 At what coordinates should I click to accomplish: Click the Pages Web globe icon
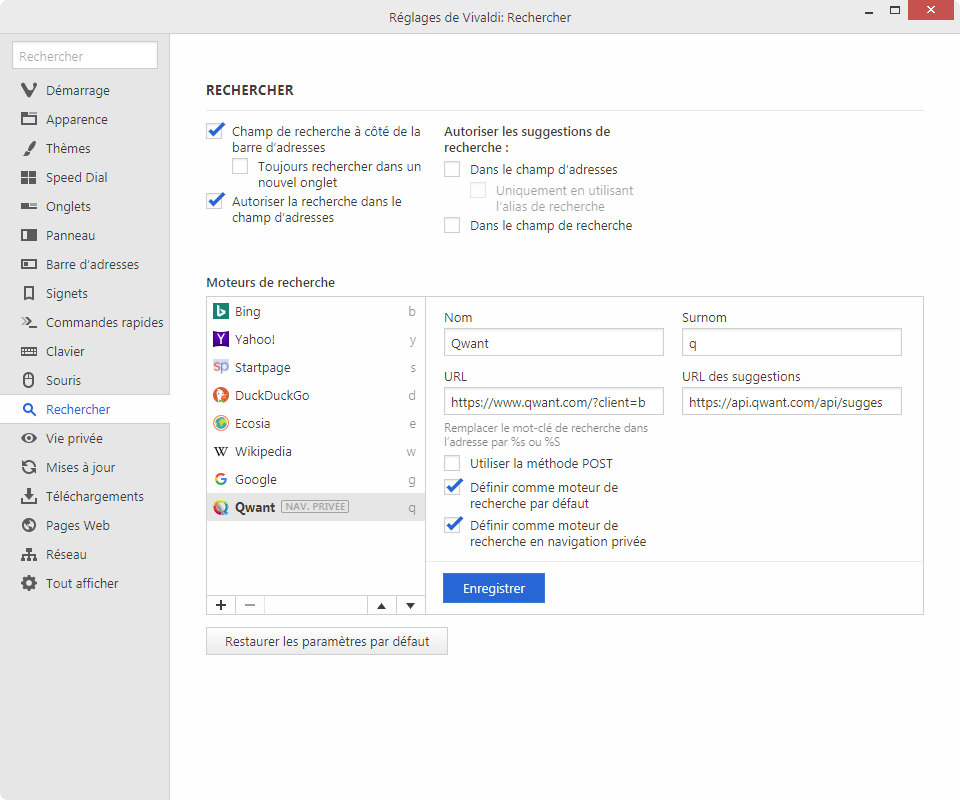tap(29, 525)
